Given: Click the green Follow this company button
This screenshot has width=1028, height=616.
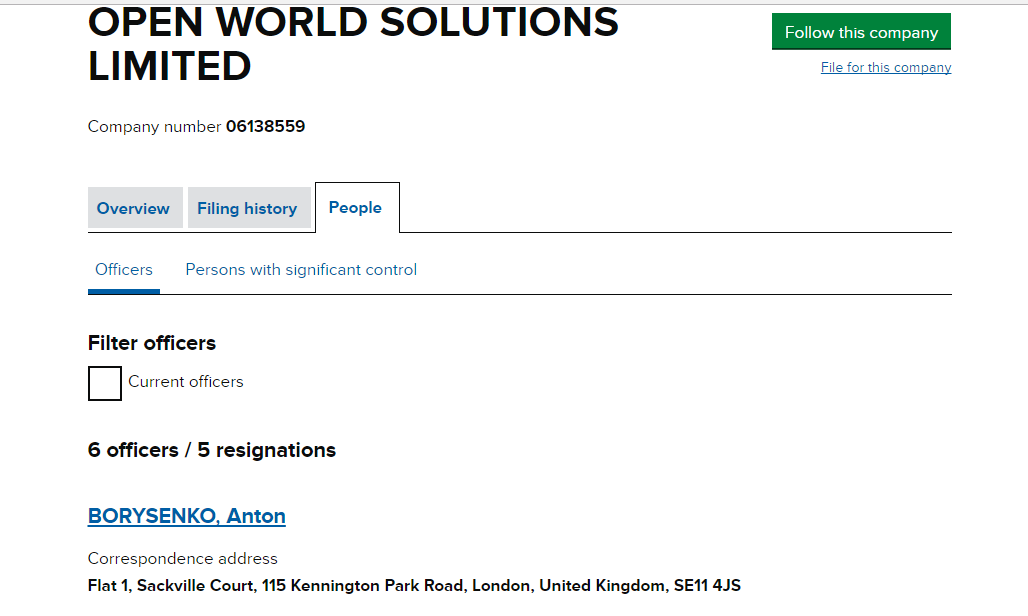Looking at the screenshot, I should 861,32.
